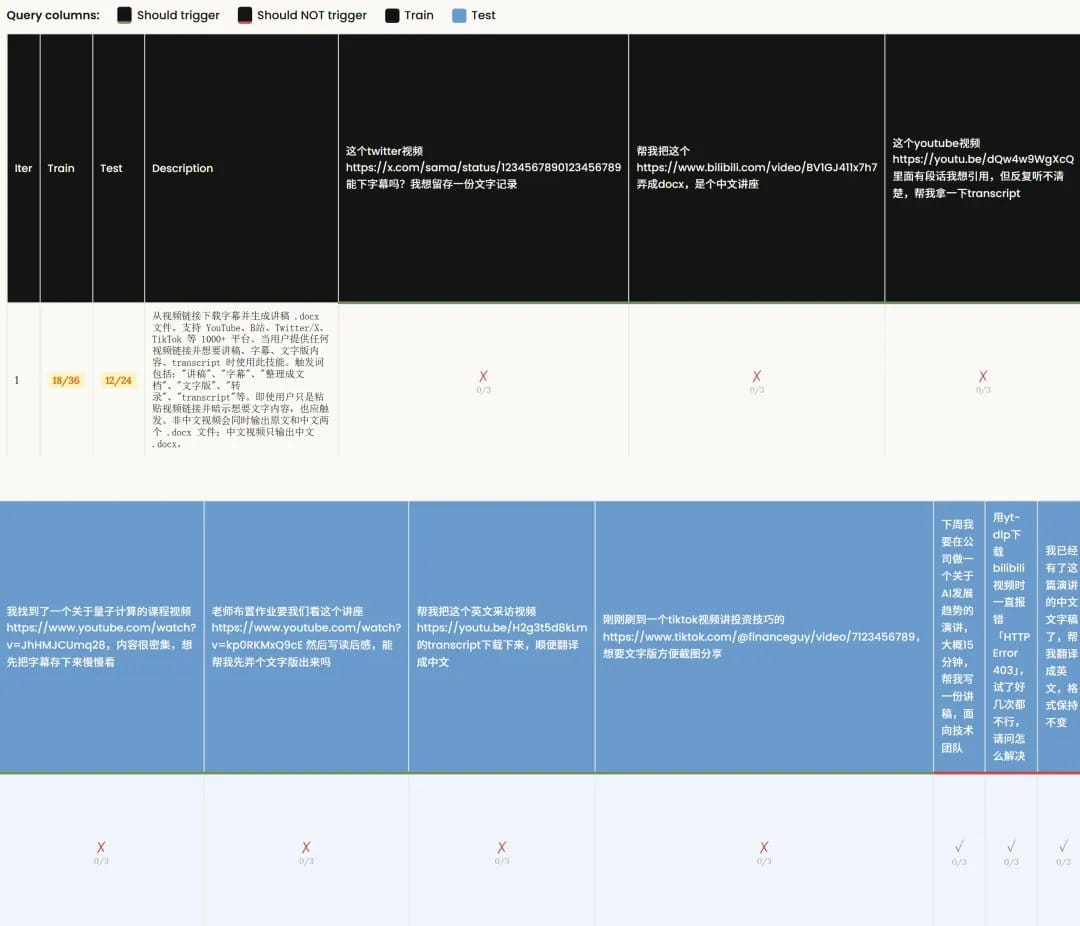Click the 12/24 test score badge
Image resolution: width=1080 pixels, height=926 pixels.
[x=118, y=380]
